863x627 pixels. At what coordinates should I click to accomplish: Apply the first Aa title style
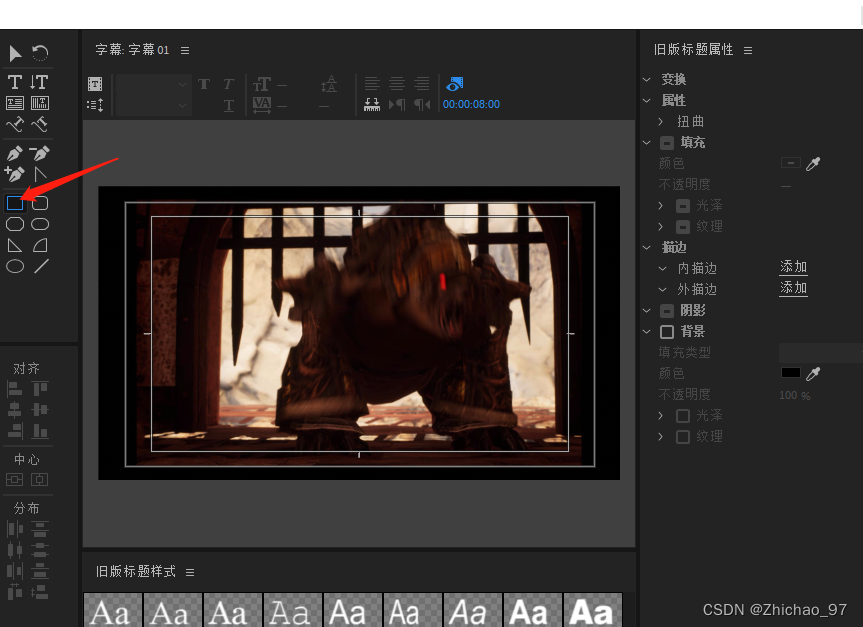pos(113,610)
